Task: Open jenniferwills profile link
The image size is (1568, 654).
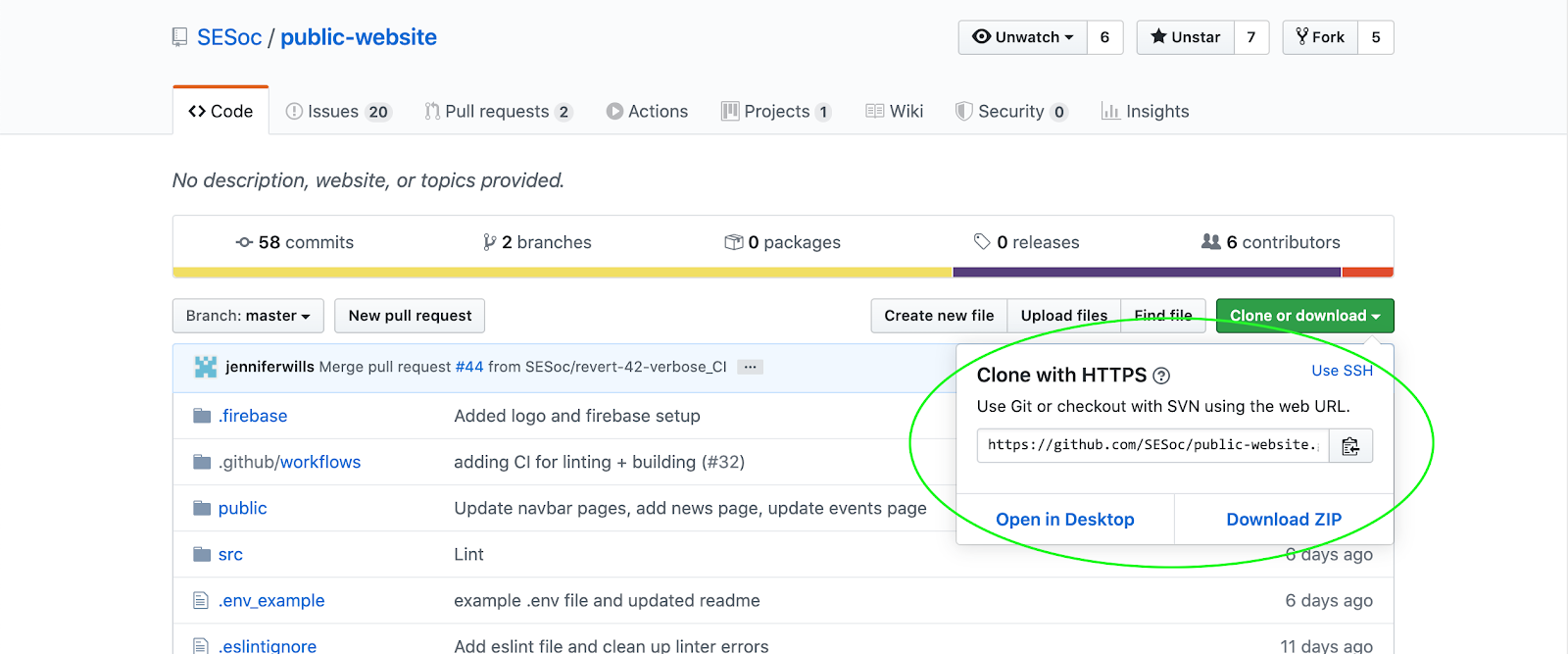Action: (269, 367)
